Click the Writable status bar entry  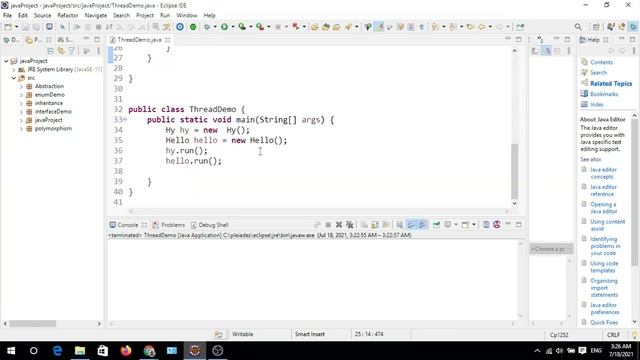click(x=242, y=334)
